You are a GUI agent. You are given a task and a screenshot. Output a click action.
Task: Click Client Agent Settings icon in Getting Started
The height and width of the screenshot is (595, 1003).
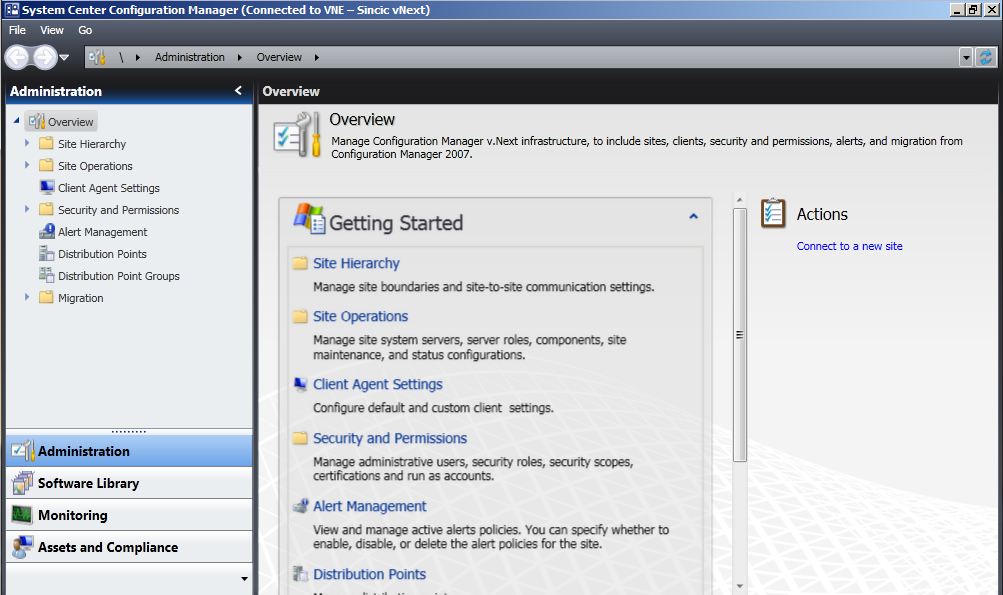[300, 384]
